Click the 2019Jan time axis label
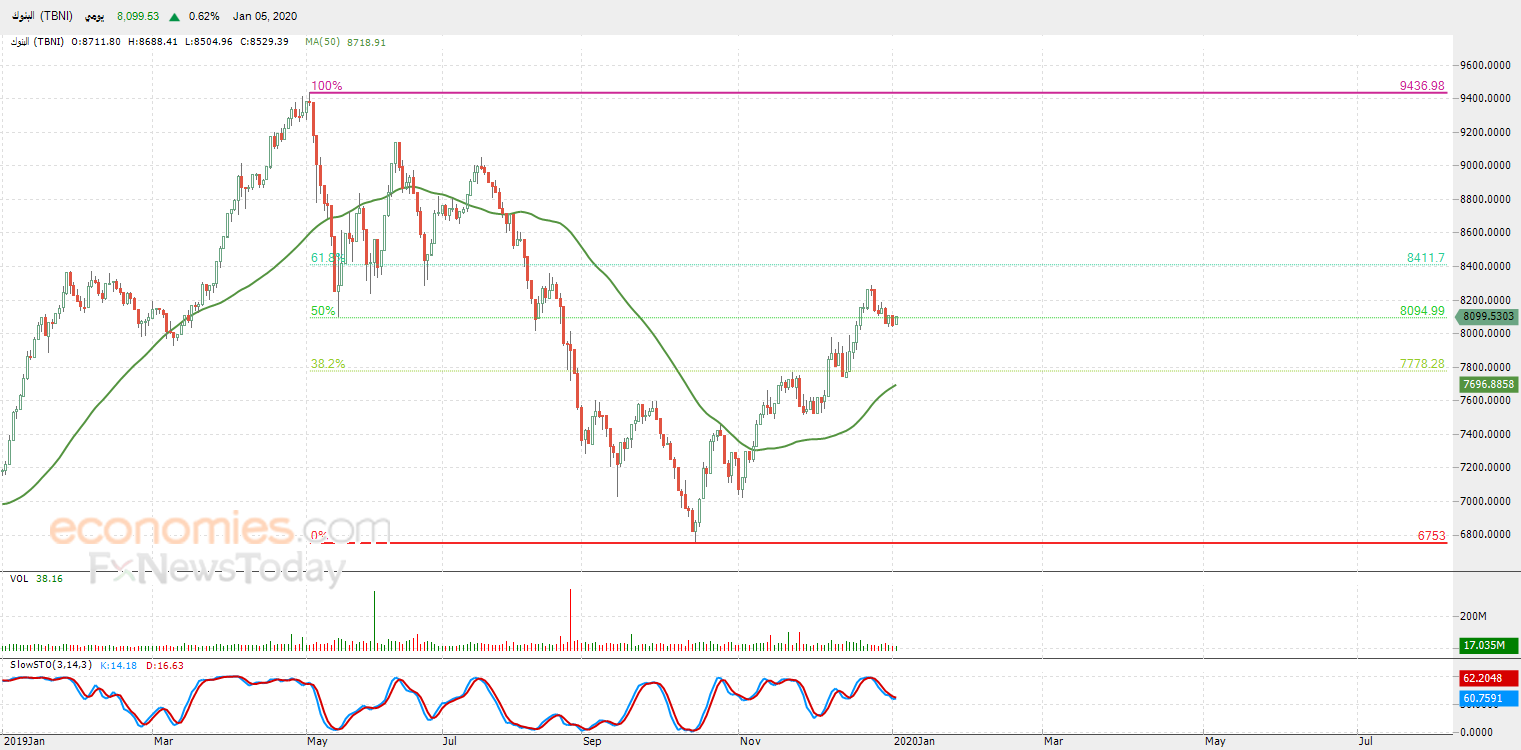The height and width of the screenshot is (750, 1521). pyautogui.click(x=23, y=741)
